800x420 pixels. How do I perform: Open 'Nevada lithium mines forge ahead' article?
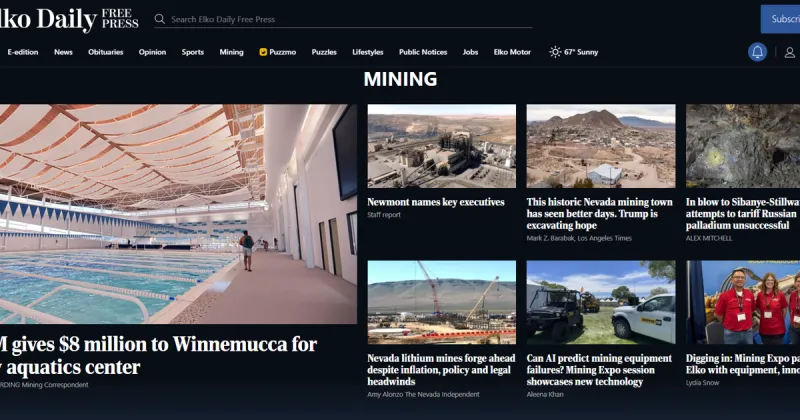pyautogui.click(x=441, y=370)
